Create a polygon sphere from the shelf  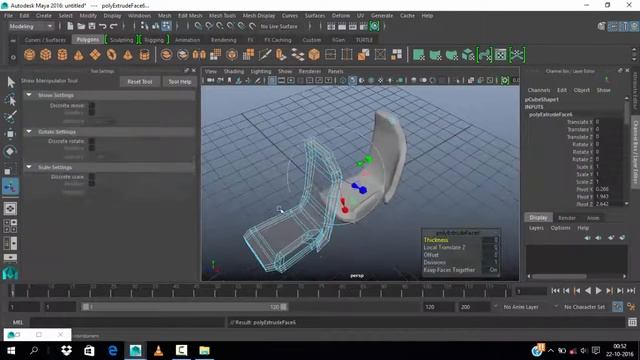tap(29, 55)
